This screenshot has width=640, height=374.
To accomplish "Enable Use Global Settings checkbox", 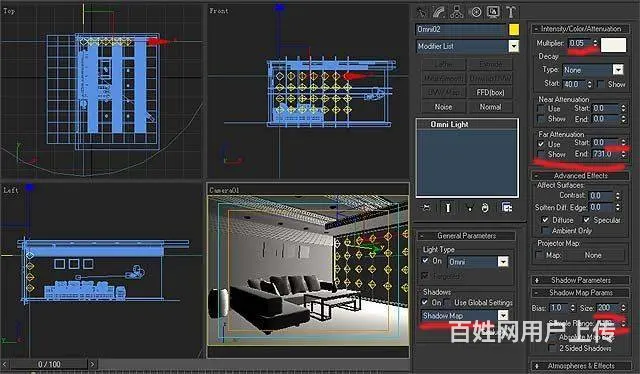I will point(448,303).
